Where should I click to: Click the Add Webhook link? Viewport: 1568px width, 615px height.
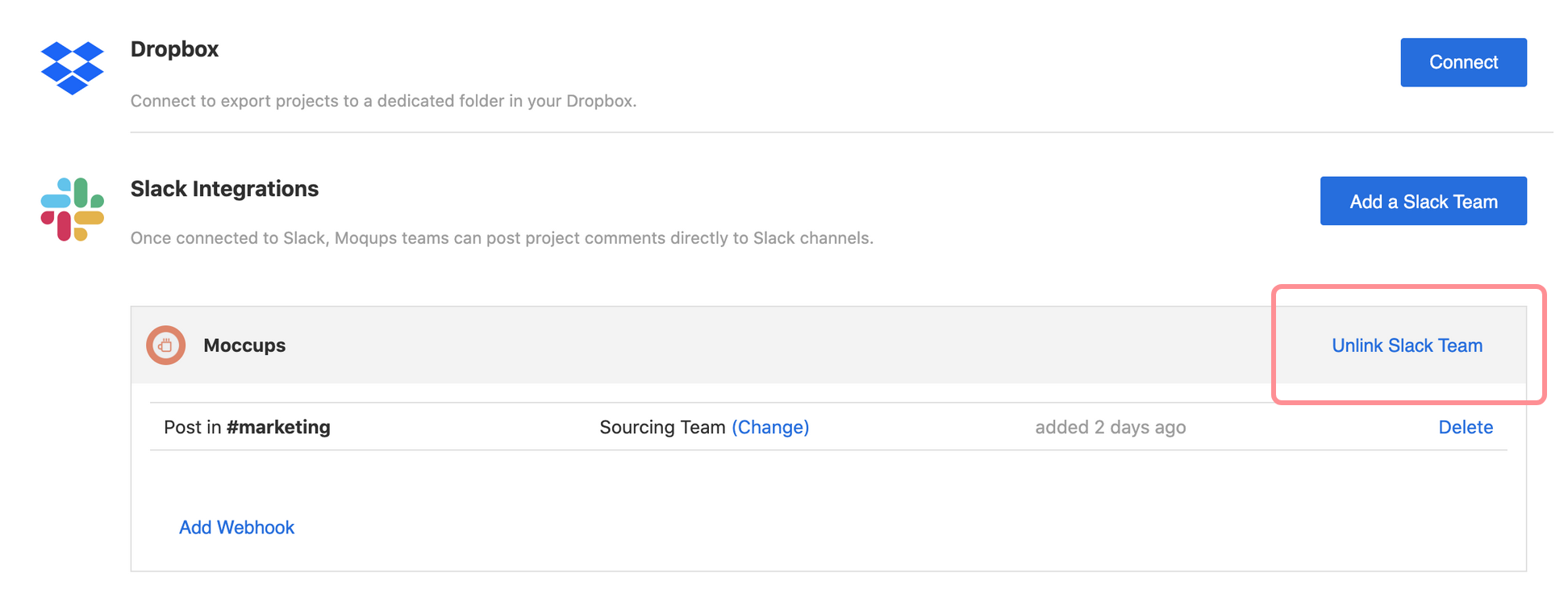click(236, 527)
